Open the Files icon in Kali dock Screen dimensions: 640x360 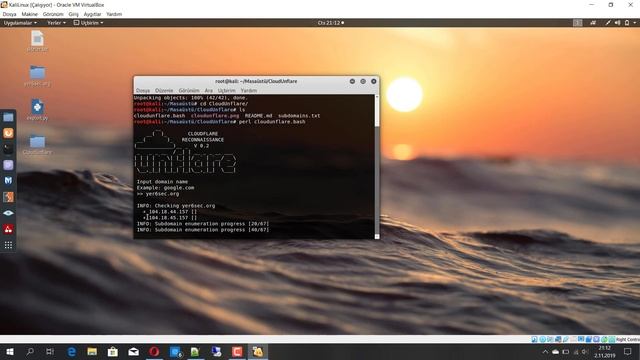tap(8, 118)
